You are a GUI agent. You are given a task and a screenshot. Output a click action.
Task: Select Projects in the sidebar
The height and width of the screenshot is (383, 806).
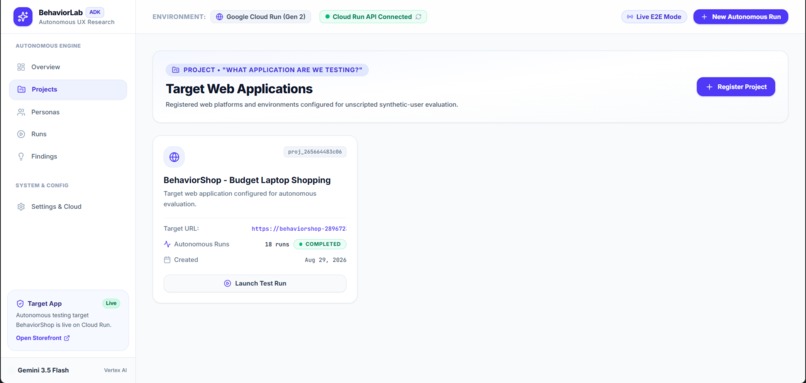pos(68,89)
